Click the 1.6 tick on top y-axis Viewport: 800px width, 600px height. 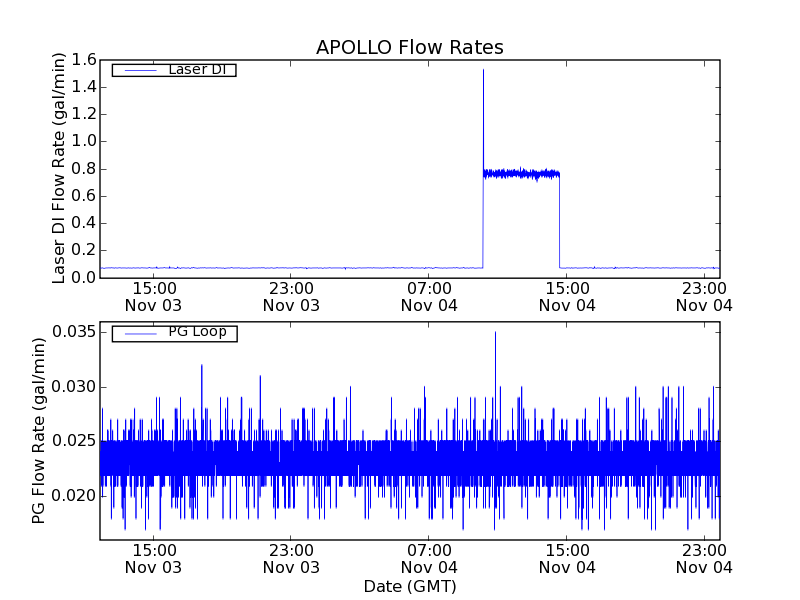[x=83, y=60]
